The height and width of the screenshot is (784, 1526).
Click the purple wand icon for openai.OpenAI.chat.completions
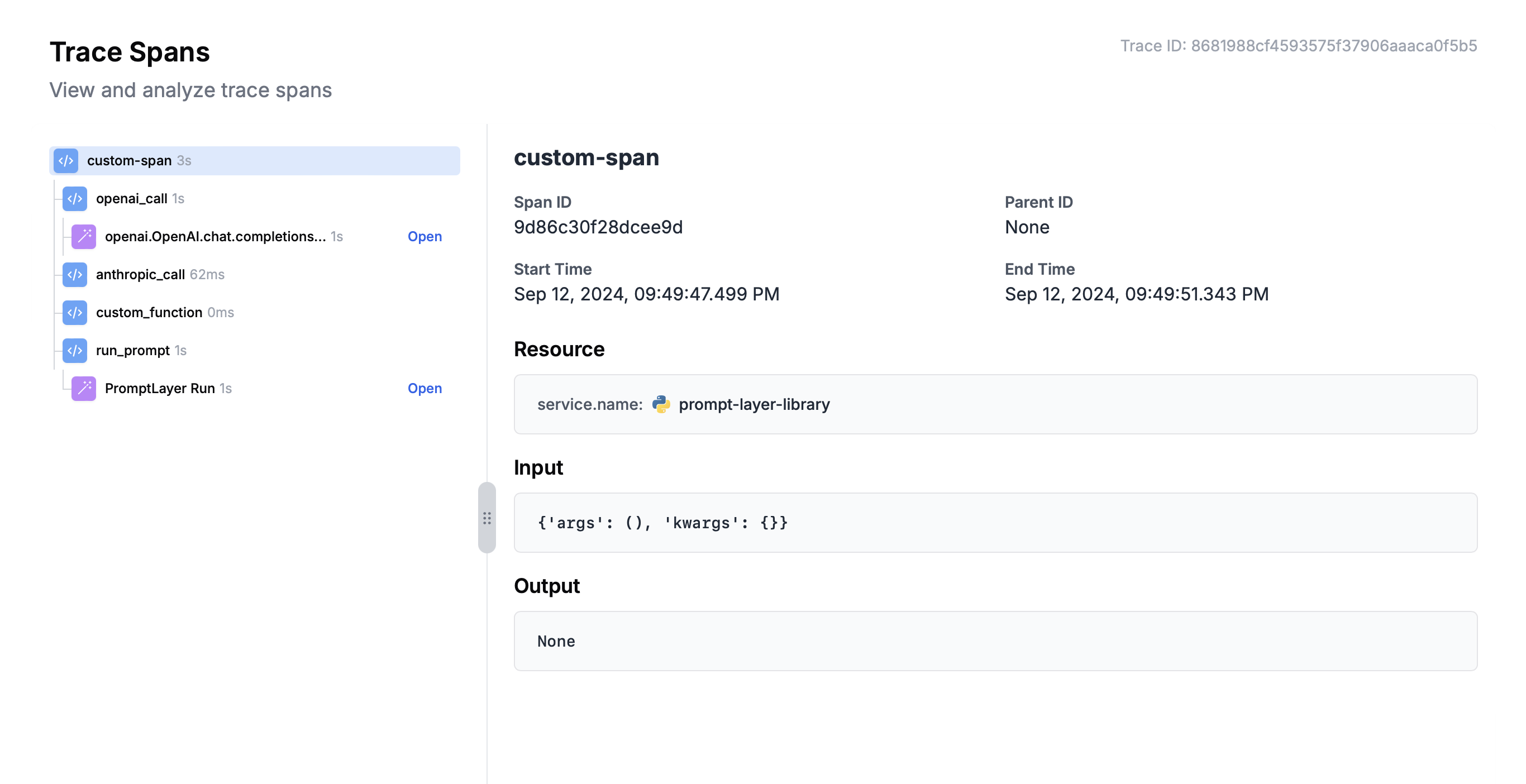(x=84, y=236)
